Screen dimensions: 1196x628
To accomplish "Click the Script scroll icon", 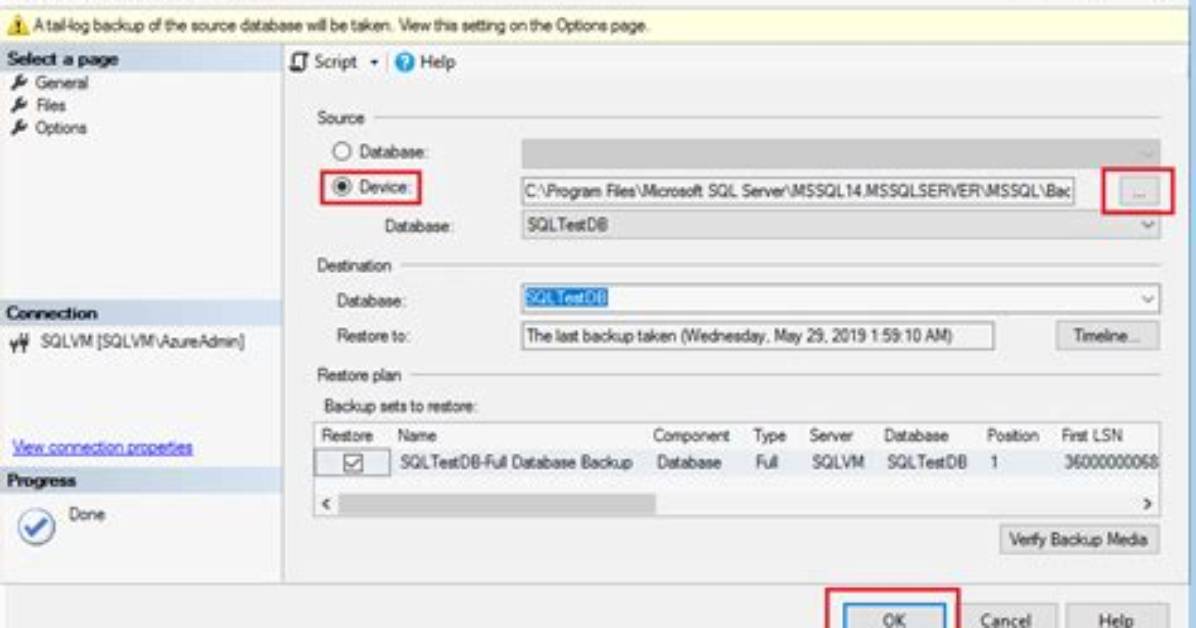I will click(x=299, y=62).
